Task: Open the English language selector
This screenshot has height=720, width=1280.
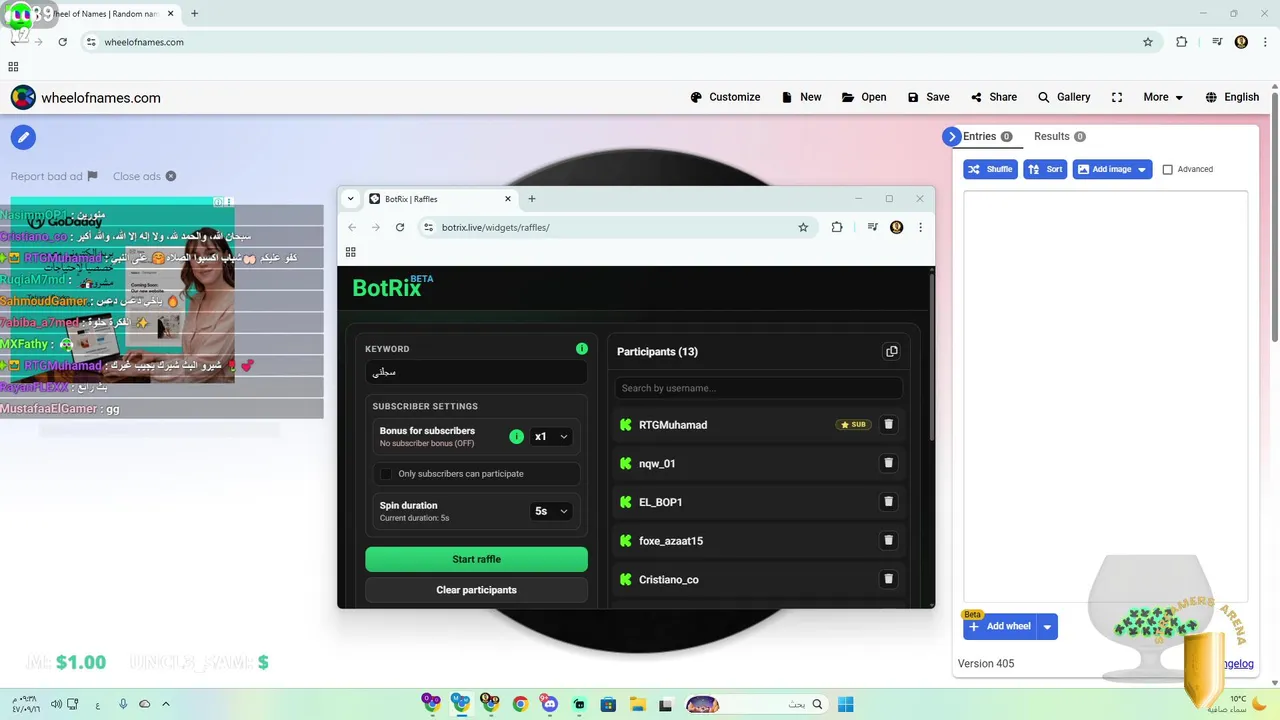Action: [x=1232, y=97]
